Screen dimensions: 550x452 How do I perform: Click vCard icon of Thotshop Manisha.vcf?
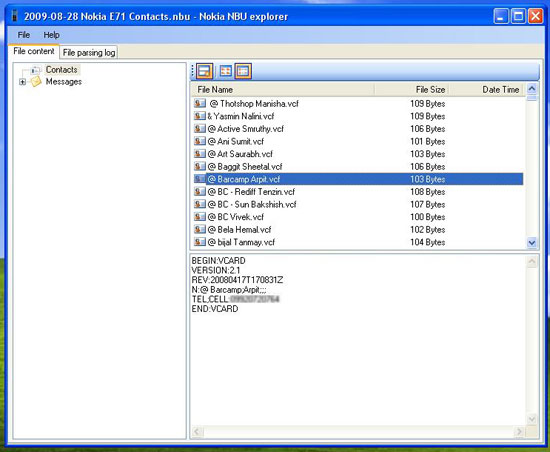(200, 103)
